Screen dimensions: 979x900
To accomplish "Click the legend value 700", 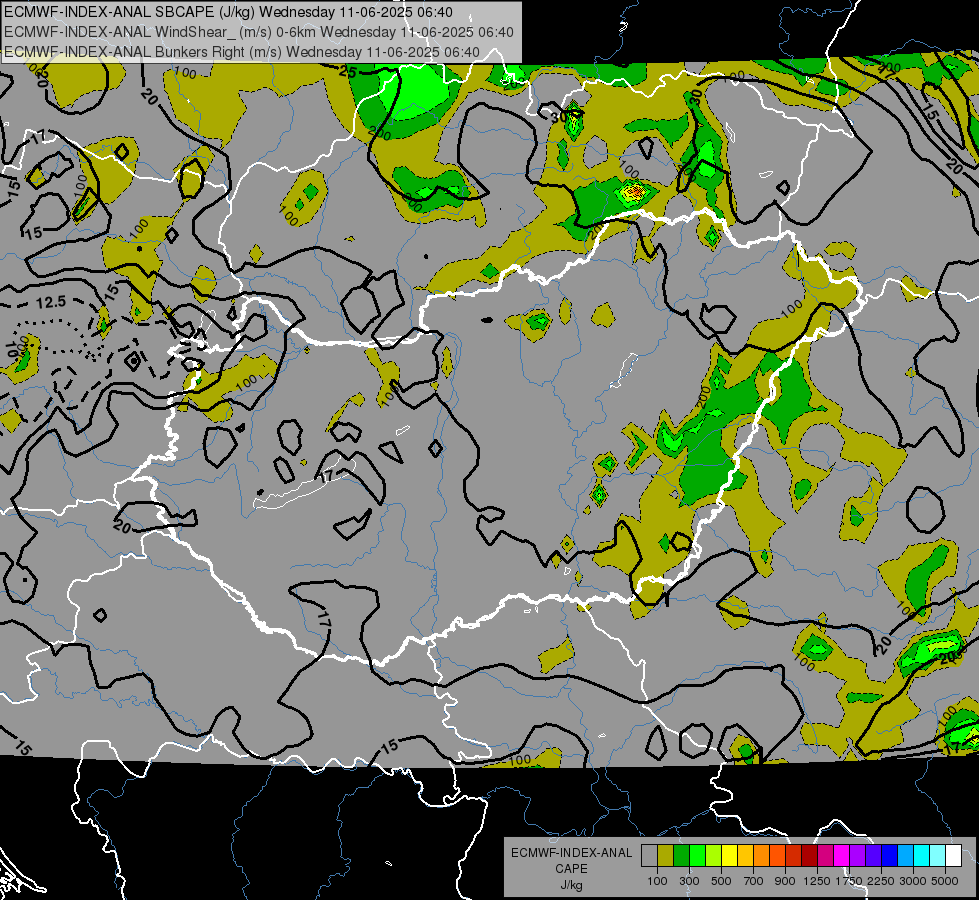I will click(x=754, y=881).
